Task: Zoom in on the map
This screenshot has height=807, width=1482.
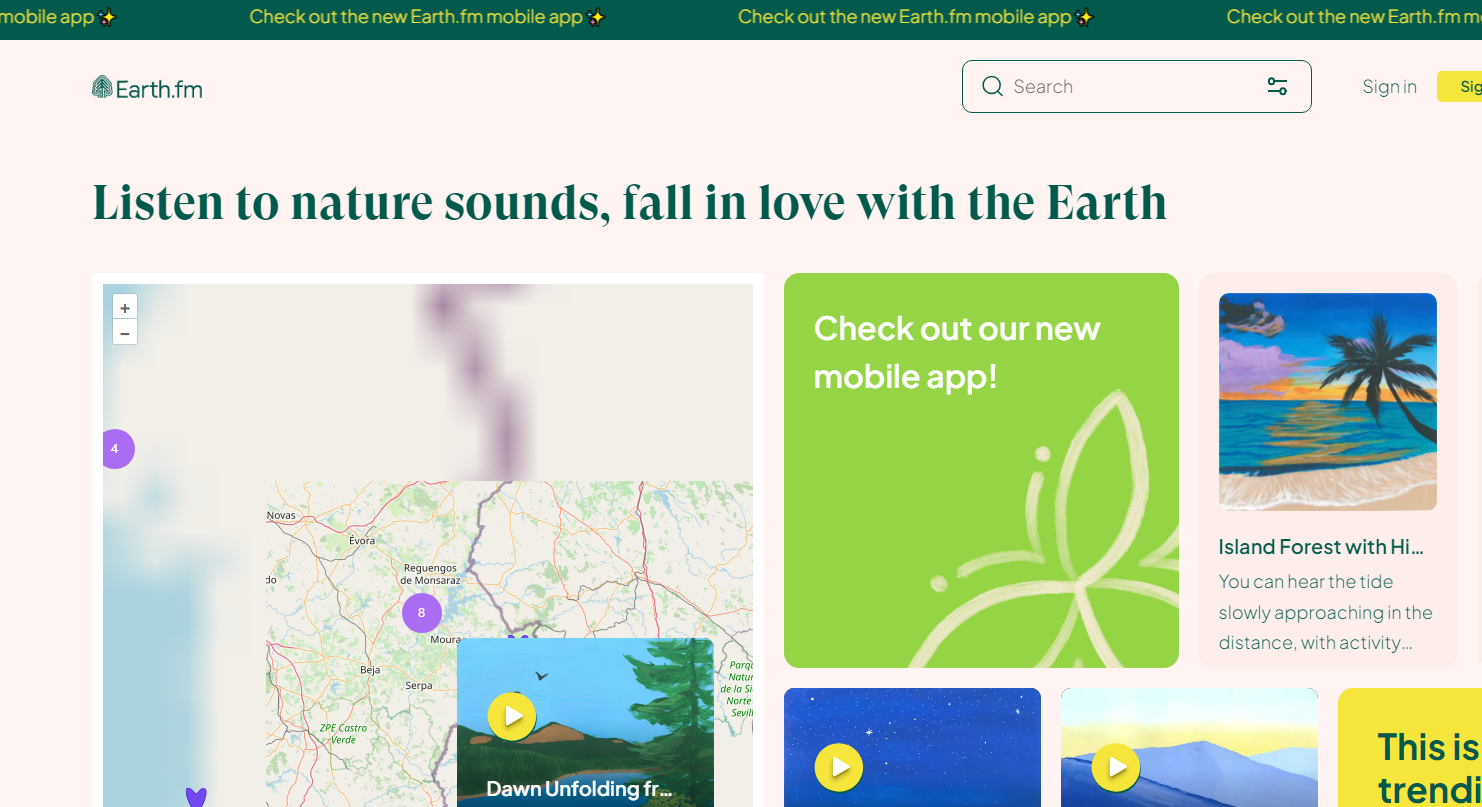Action: click(125, 308)
